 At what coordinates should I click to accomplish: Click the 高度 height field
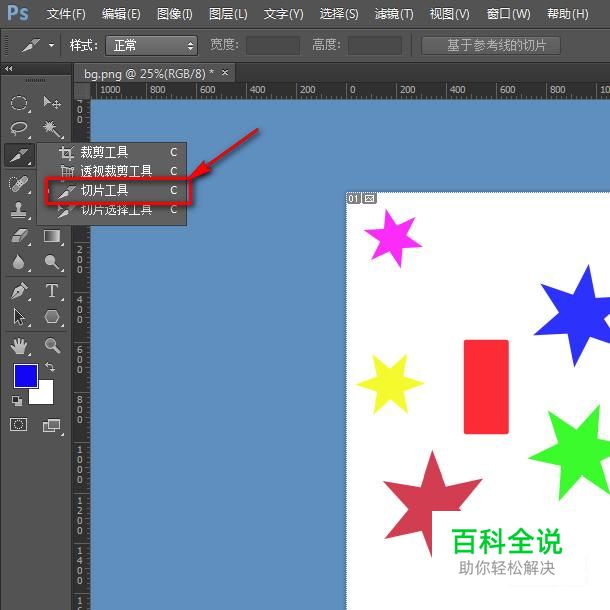[x=375, y=46]
